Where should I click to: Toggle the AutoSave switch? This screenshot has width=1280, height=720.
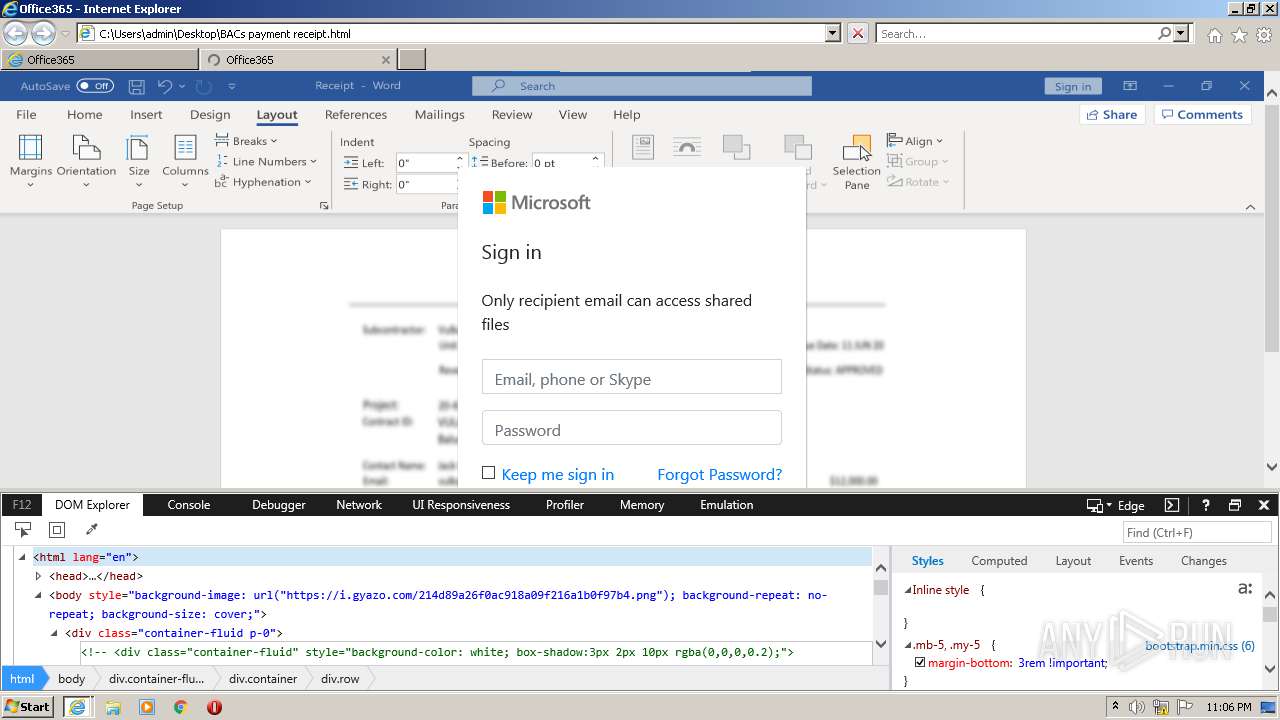(95, 86)
